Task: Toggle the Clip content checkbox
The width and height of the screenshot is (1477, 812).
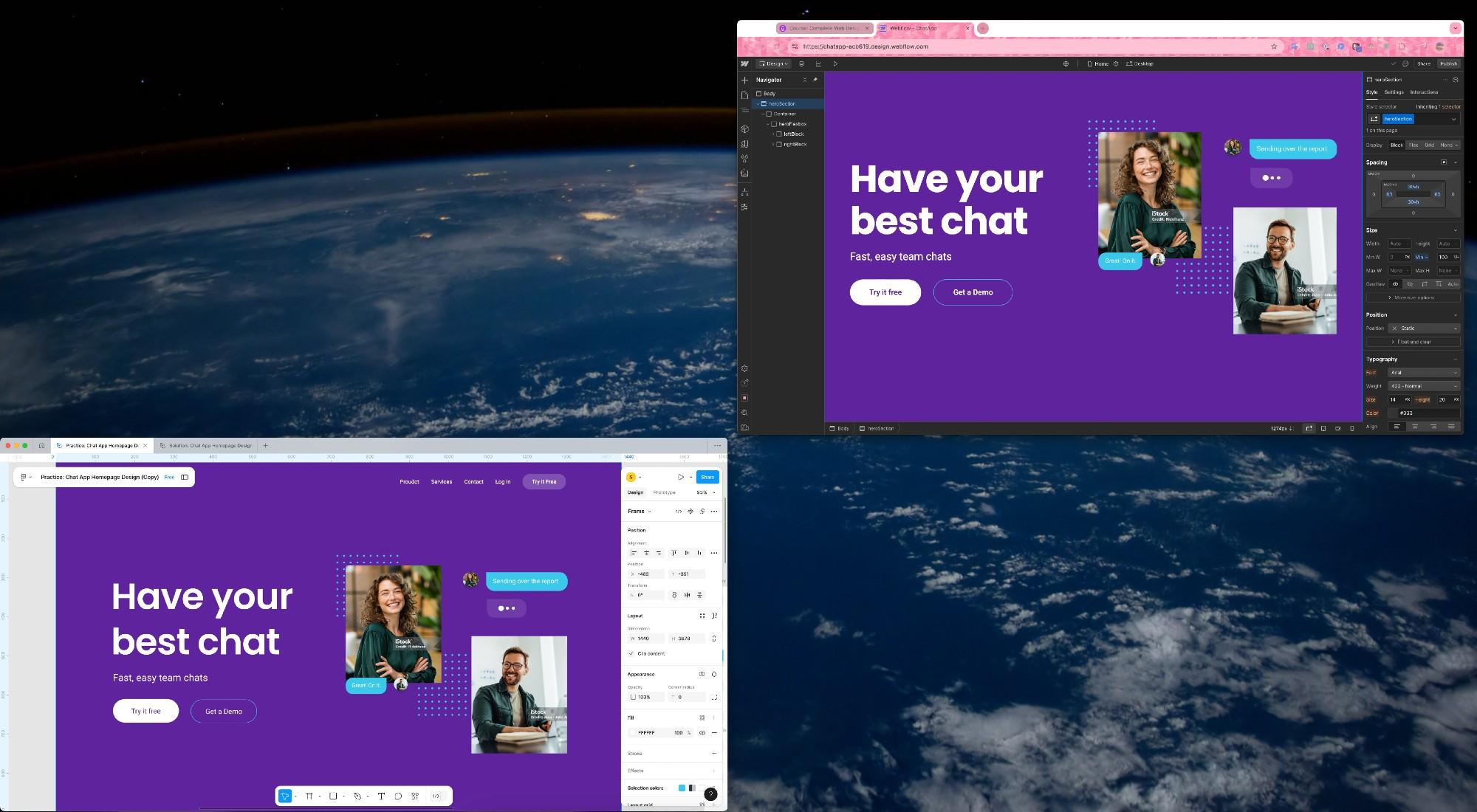Action: click(x=631, y=653)
